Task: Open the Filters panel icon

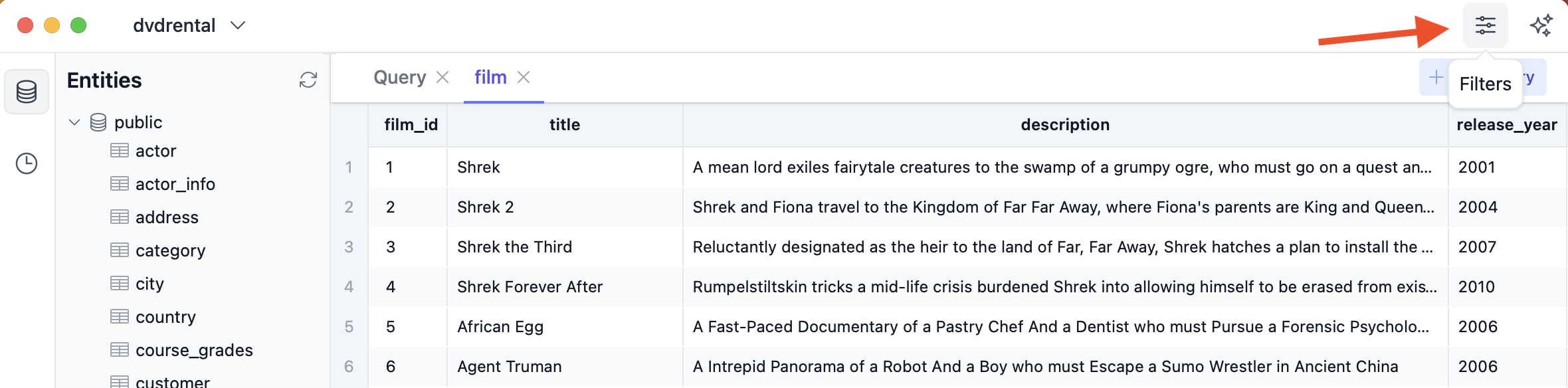Action: (x=1485, y=26)
